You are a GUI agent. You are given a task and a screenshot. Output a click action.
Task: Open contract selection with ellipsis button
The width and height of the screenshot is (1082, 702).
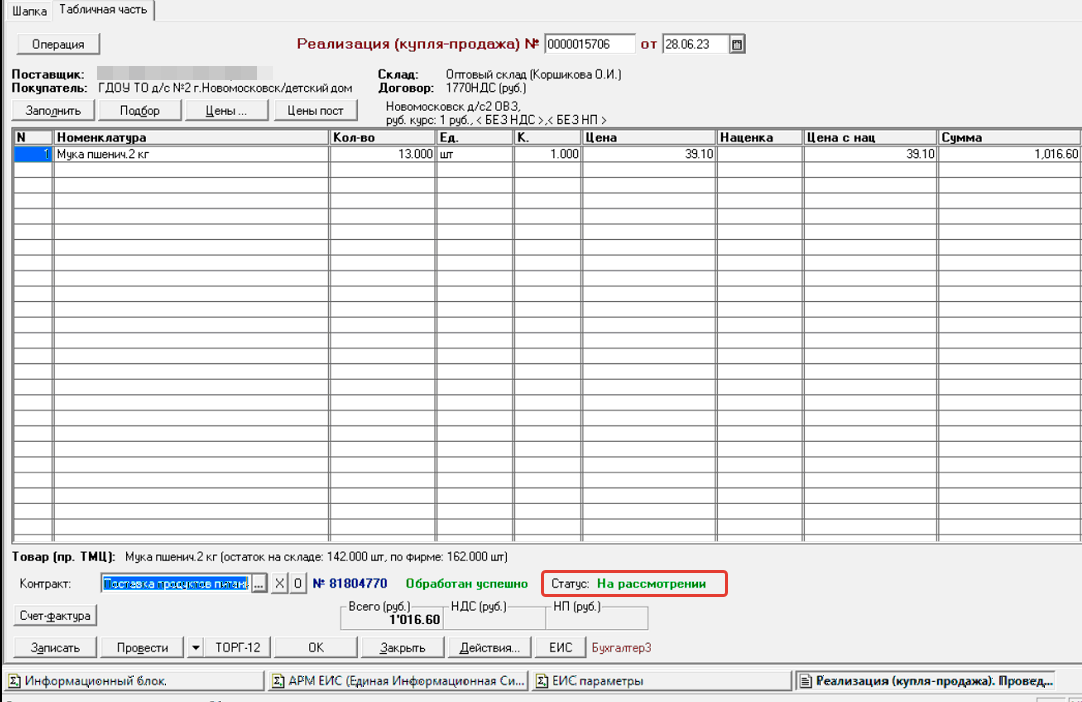pyautogui.click(x=259, y=584)
